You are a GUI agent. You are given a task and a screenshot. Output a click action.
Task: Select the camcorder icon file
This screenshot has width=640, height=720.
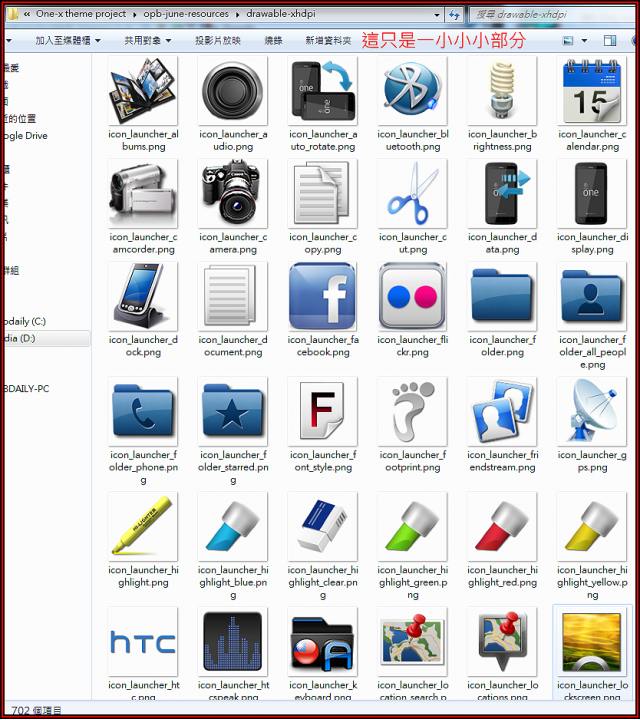143,194
